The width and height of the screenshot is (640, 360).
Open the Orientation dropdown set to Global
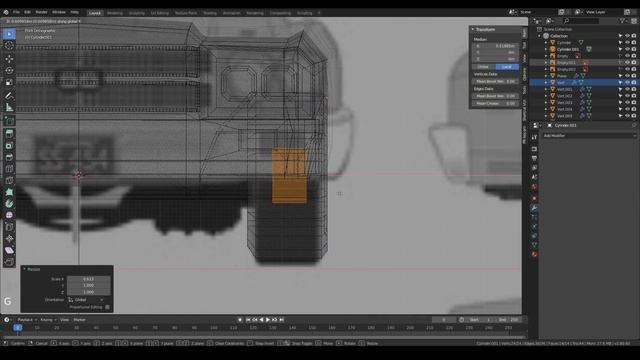coord(86,300)
